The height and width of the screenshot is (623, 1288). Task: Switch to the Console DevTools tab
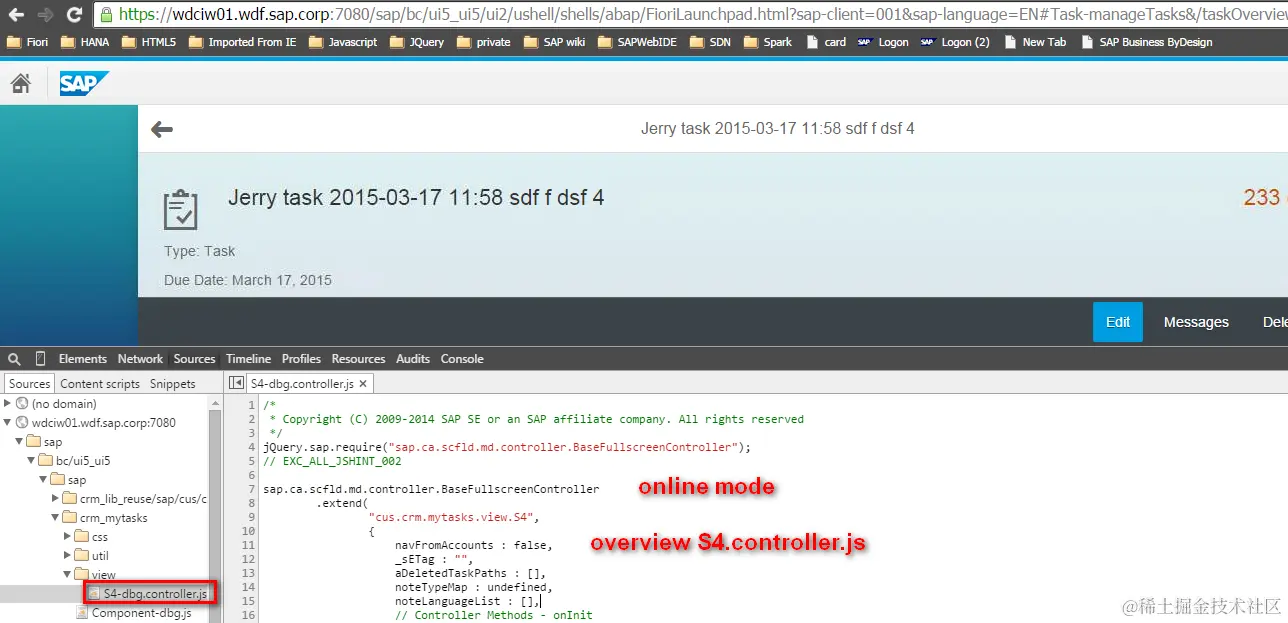point(462,359)
